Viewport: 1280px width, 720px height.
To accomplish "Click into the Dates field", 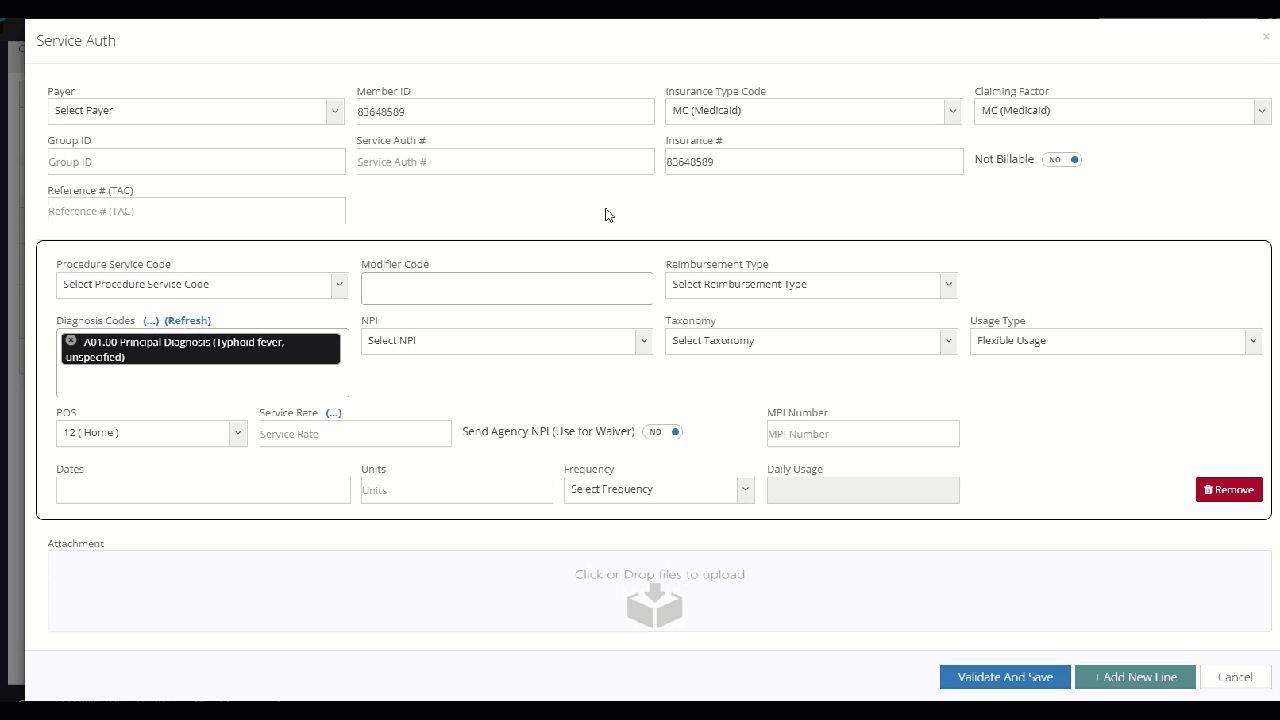I will pyautogui.click(x=203, y=490).
